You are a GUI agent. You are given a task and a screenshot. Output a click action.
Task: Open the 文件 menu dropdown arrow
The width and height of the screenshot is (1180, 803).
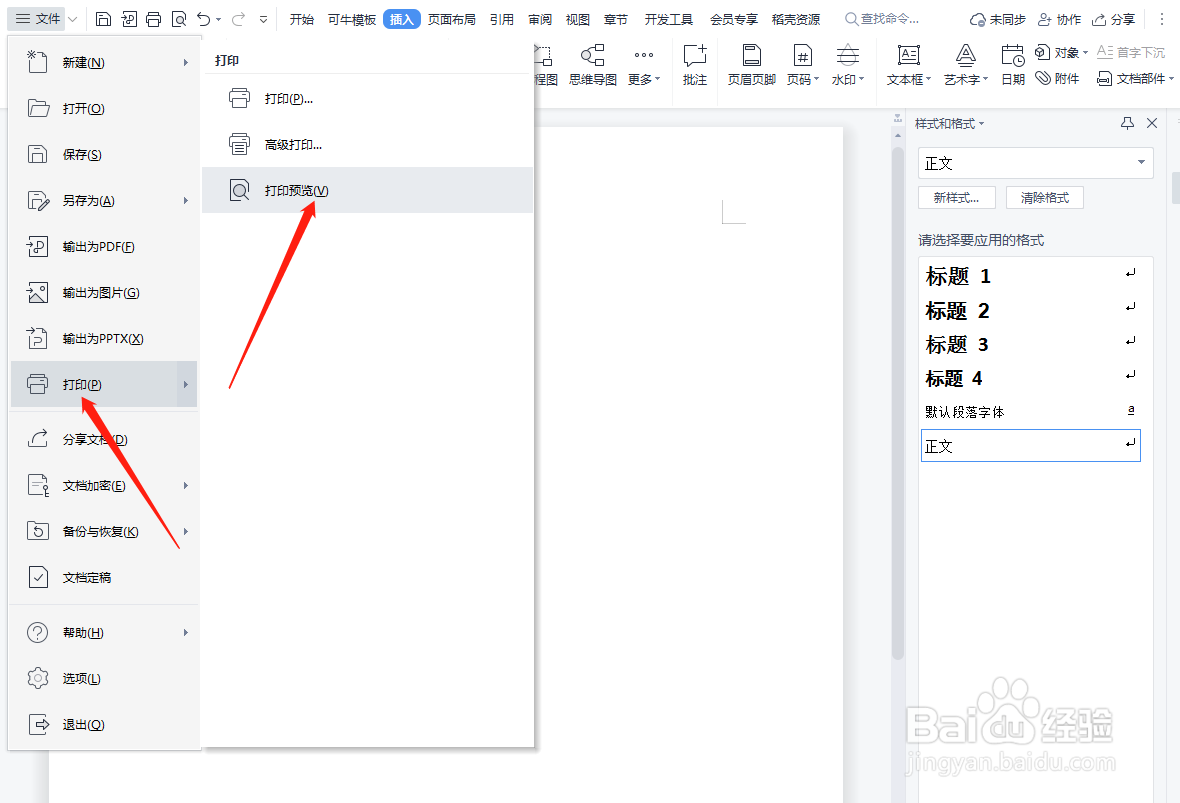pyautogui.click(x=73, y=20)
